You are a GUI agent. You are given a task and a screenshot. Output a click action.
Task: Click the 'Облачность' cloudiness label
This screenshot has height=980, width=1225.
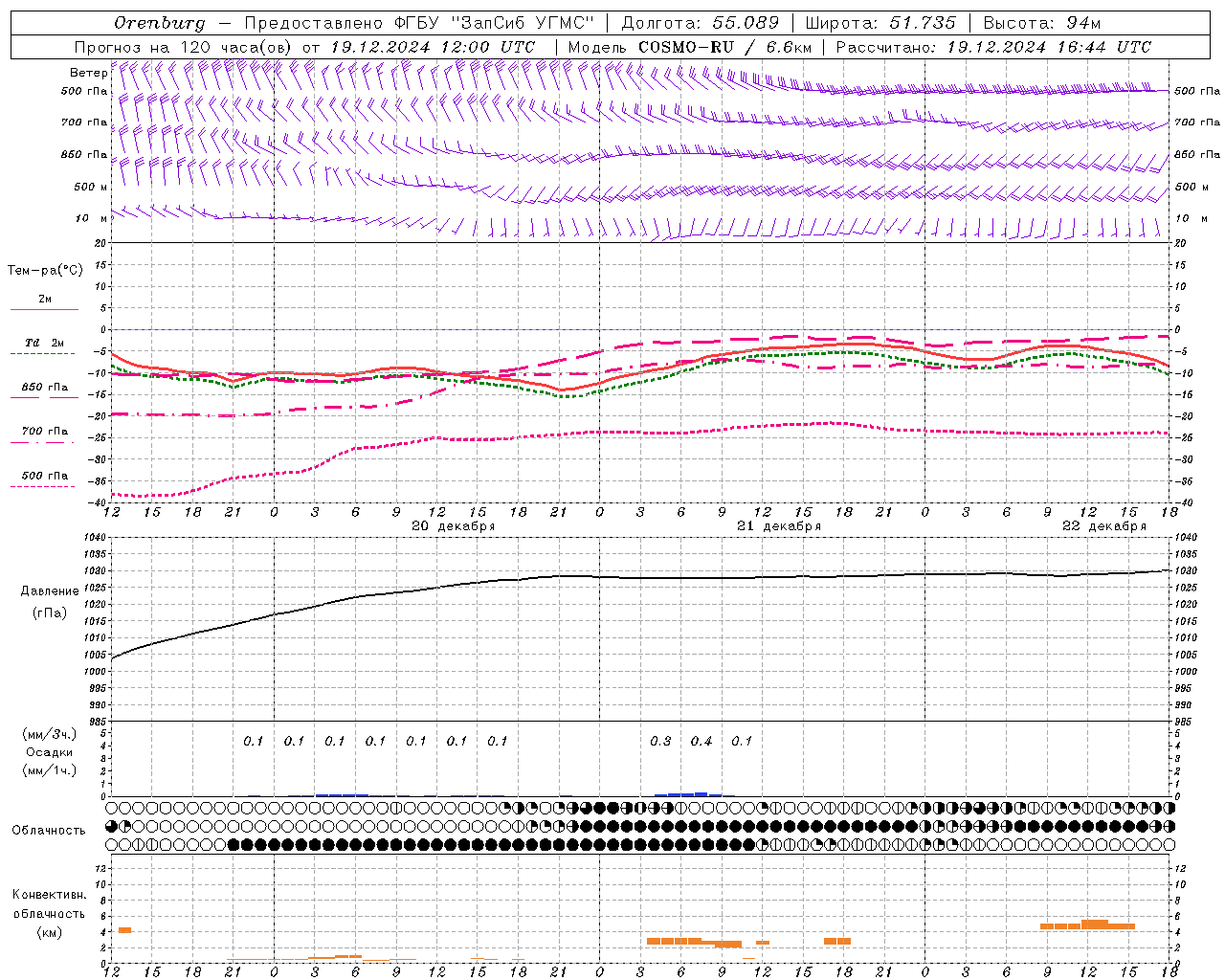[x=49, y=831]
